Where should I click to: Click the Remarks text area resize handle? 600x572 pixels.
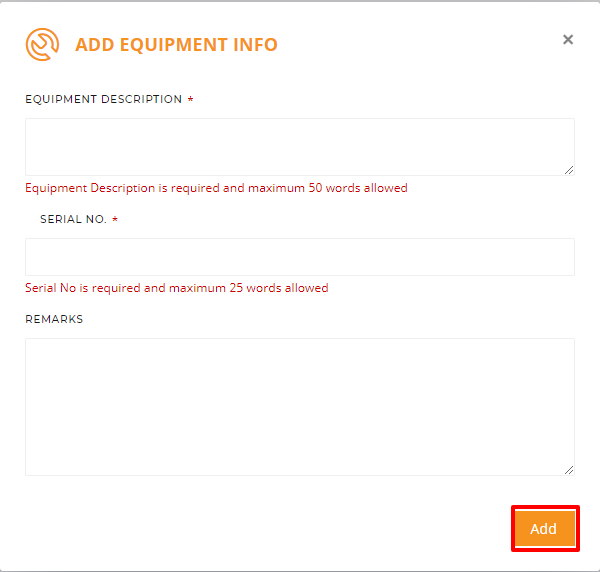point(569,470)
